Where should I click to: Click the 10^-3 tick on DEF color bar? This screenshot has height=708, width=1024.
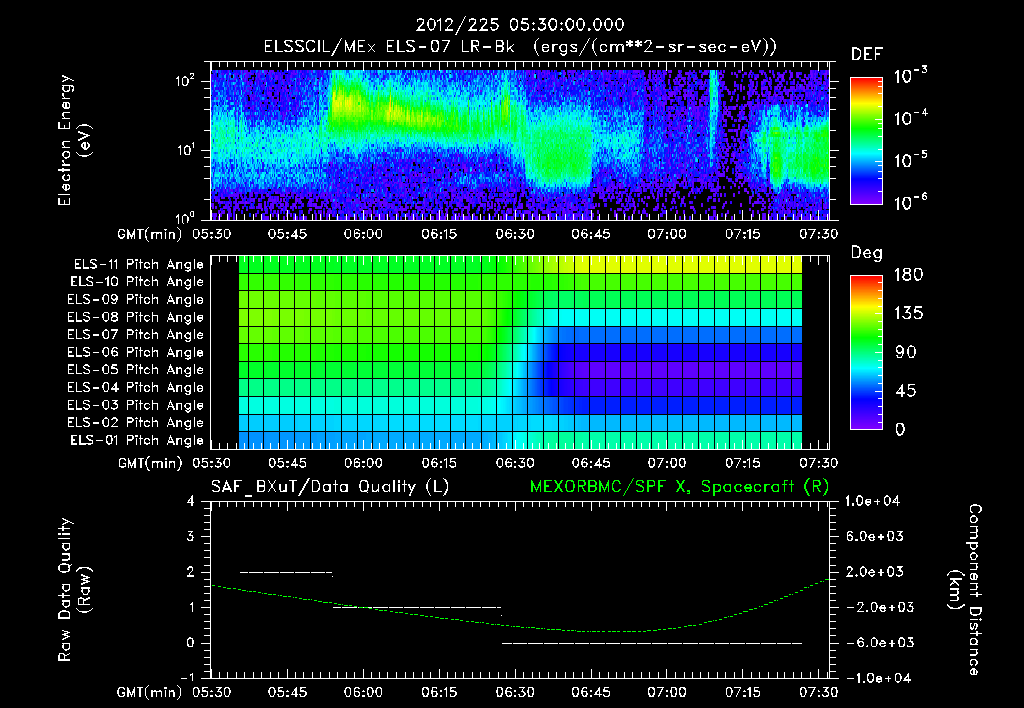(910, 76)
